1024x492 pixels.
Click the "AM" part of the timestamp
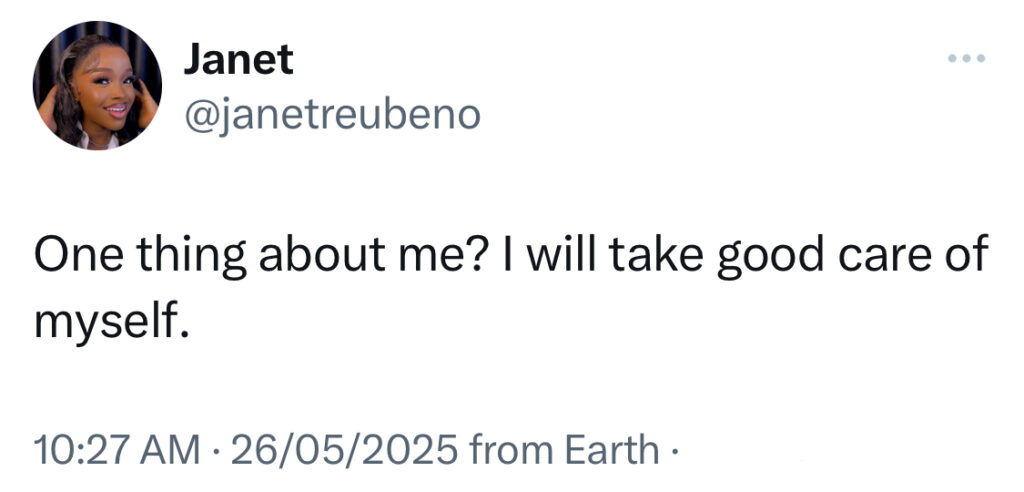click(166, 448)
